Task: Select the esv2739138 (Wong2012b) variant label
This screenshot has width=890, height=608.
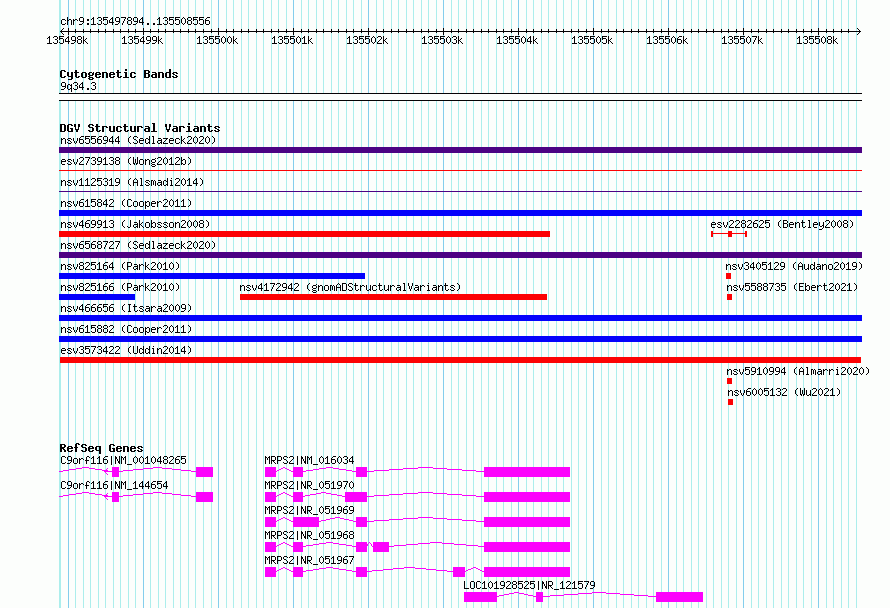Action: pyautogui.click(x=126, y=161)
